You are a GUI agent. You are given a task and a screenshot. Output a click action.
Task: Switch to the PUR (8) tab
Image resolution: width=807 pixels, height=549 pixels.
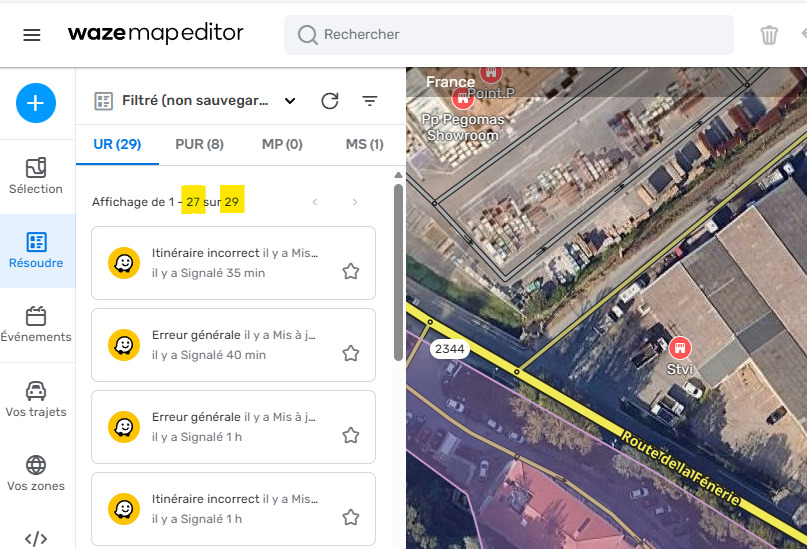pos(199,144)
